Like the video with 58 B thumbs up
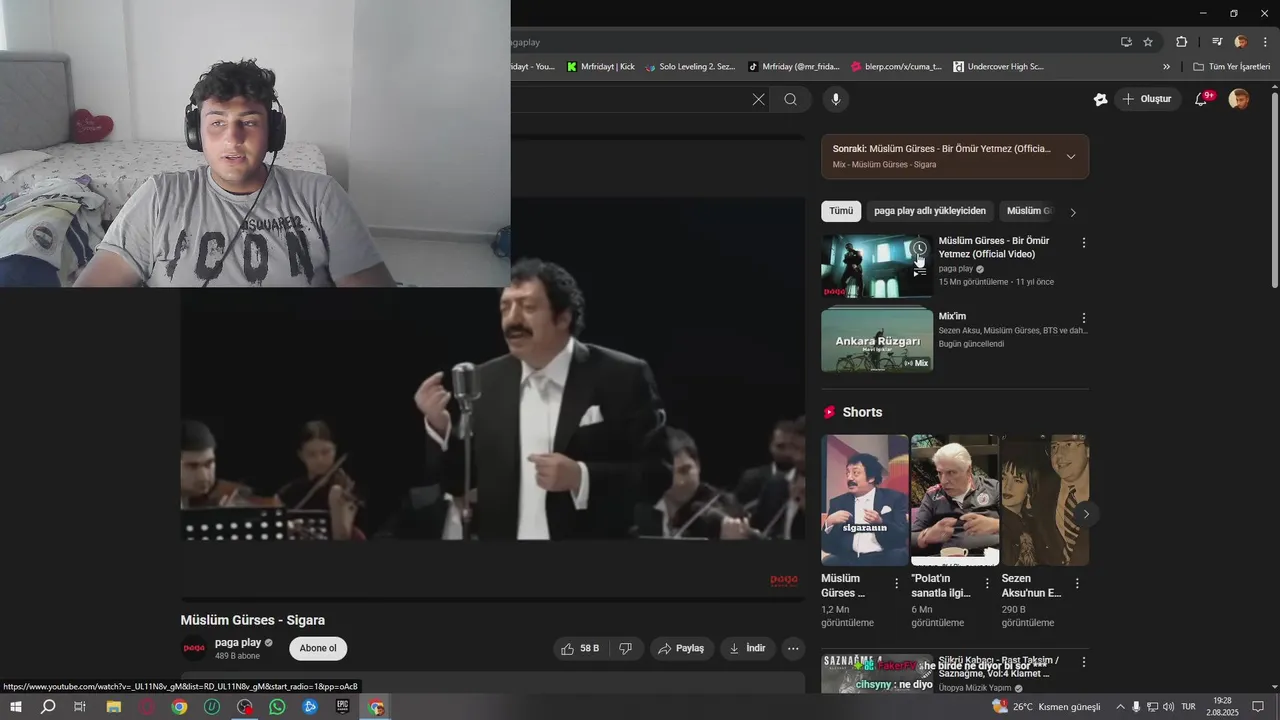The width and height of the screenshot is (1280, 720). tap(580, 648)
